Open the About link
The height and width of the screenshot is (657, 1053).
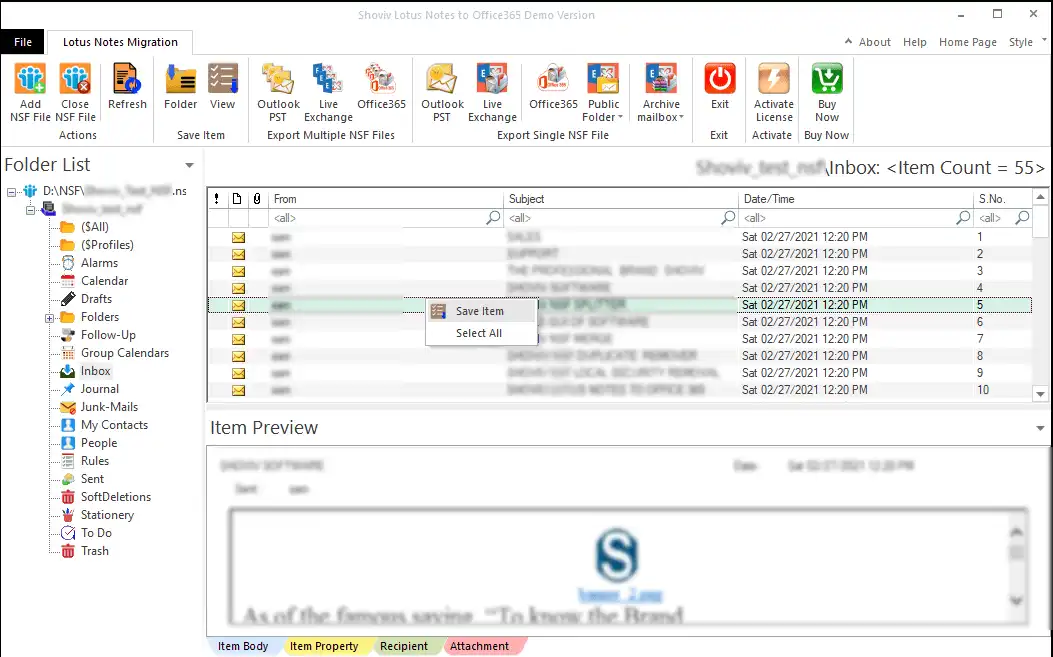click(874, 42)
